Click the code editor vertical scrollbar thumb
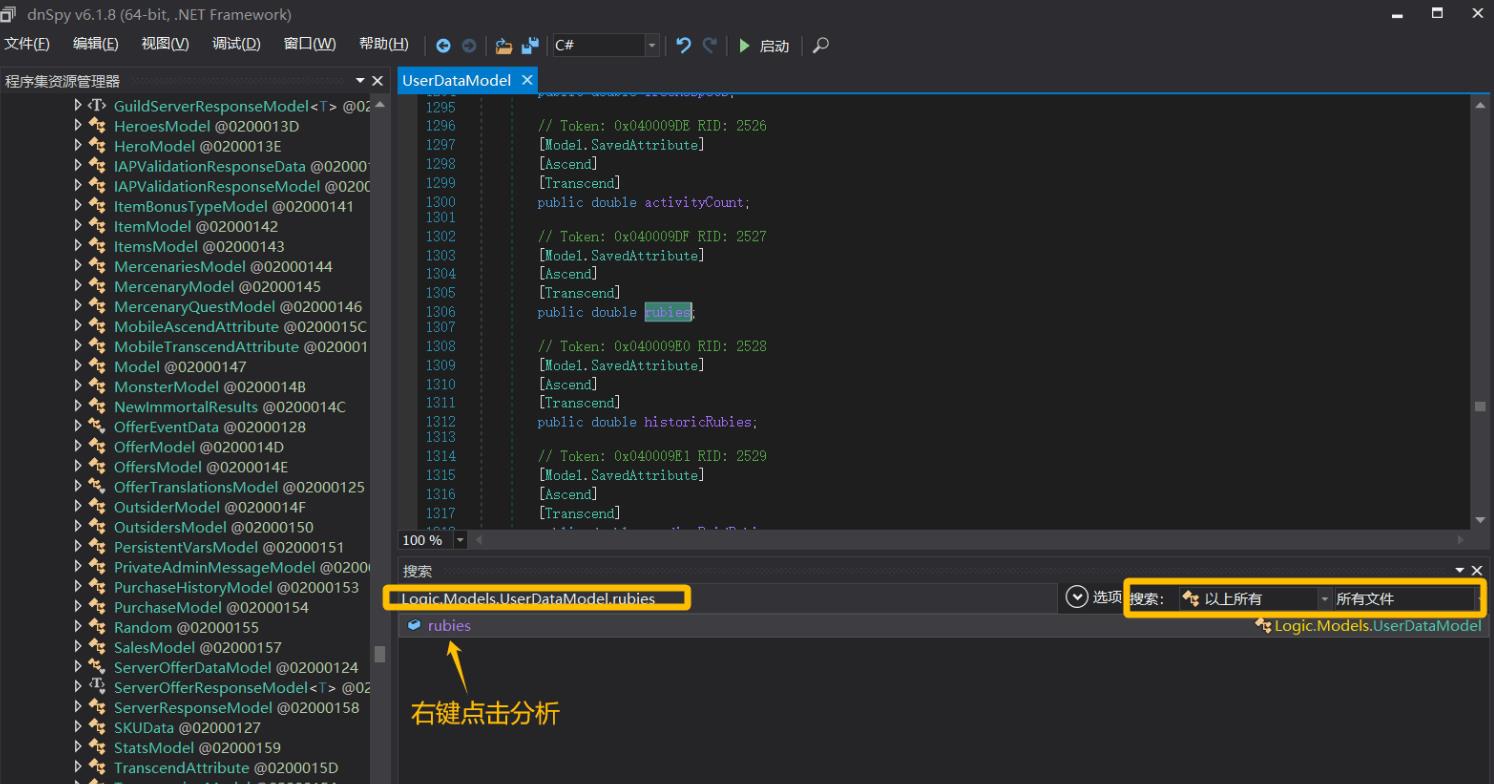The width and height of the screenshot is (1494, 784). 1480,406
